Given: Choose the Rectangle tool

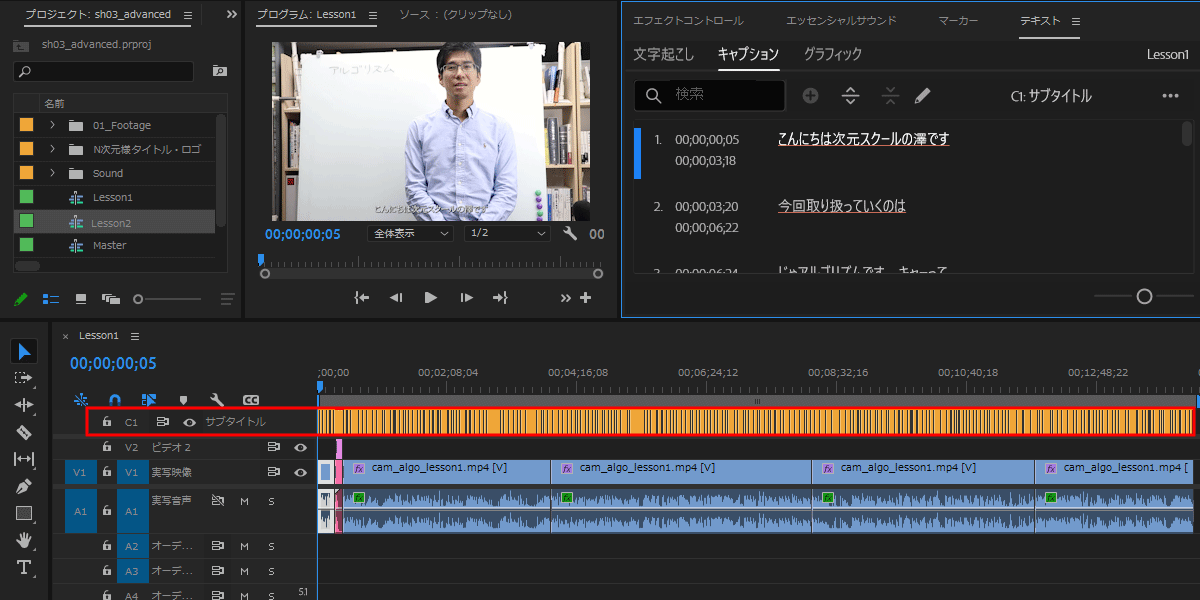Looking at the screenshot, I should [24, 513].
